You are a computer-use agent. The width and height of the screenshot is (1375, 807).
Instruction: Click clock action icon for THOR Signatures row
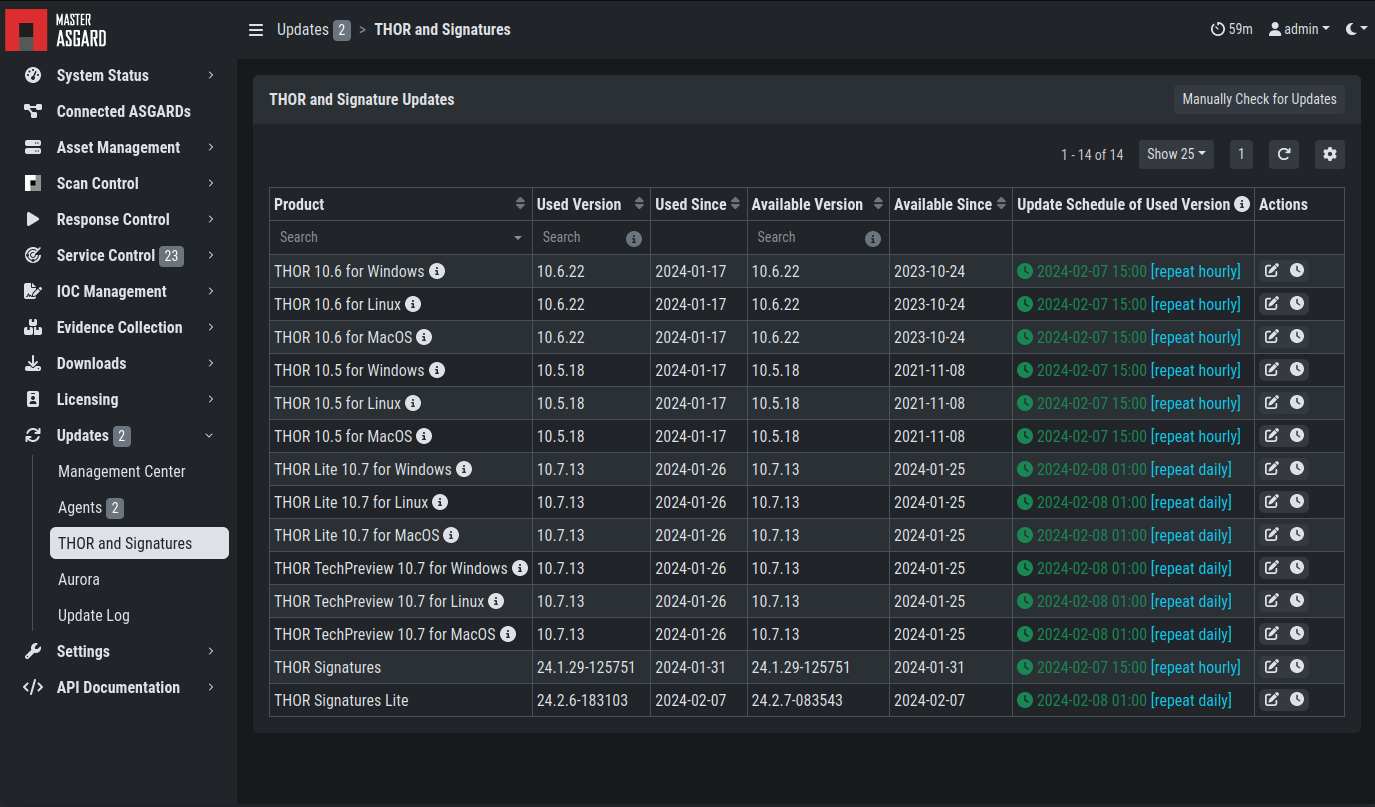tap(1297, 666)
